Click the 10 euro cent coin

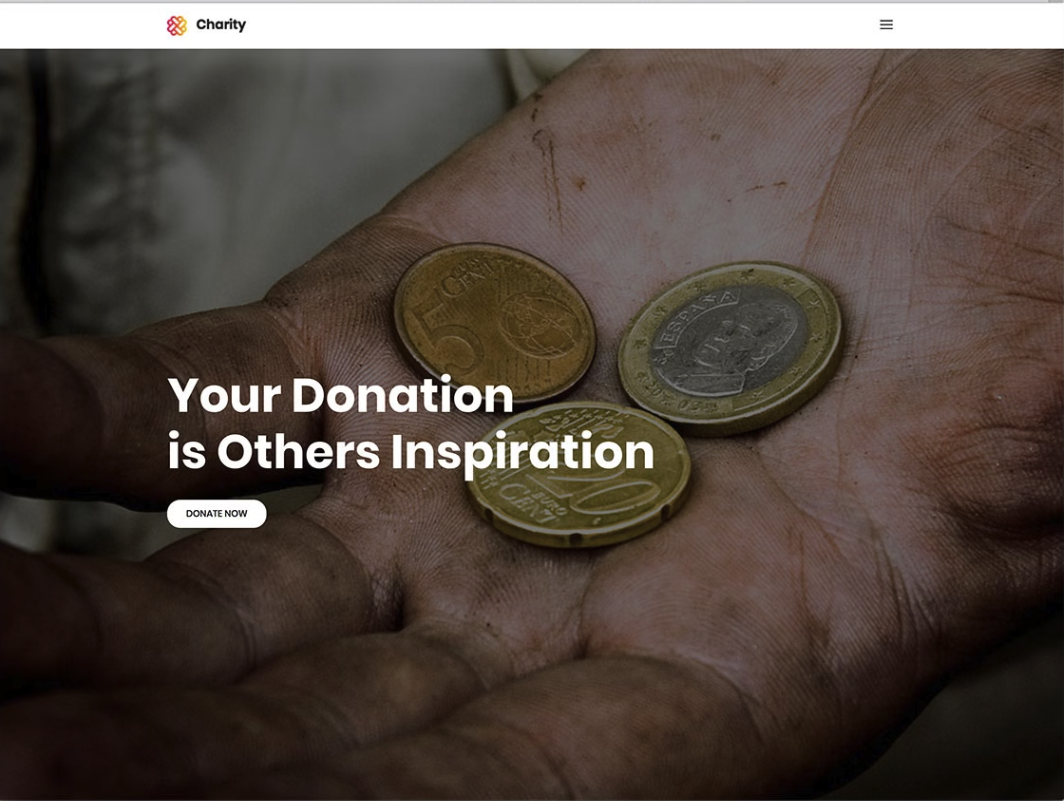pos(577,475)
